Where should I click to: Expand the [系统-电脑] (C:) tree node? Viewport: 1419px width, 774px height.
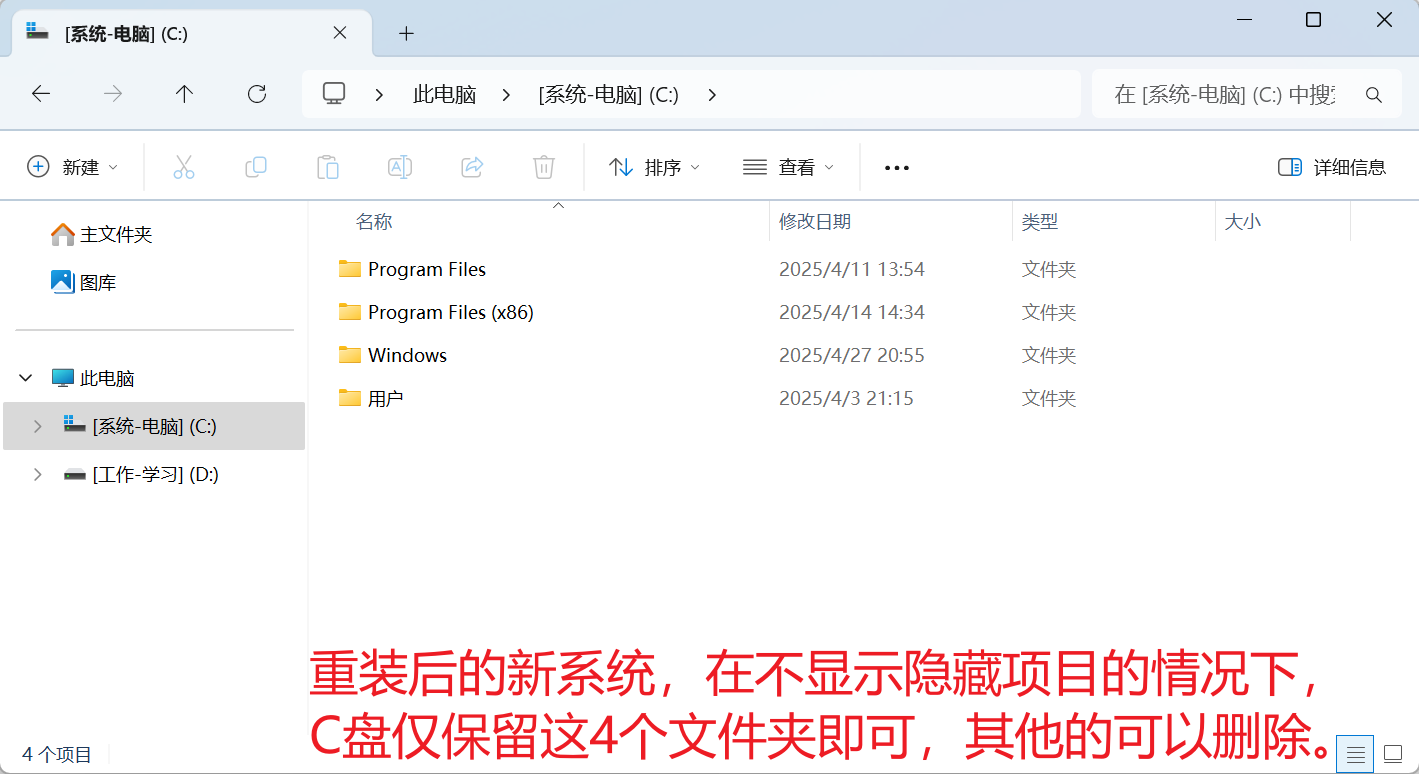pyautogui.click(x=37, y=426)
